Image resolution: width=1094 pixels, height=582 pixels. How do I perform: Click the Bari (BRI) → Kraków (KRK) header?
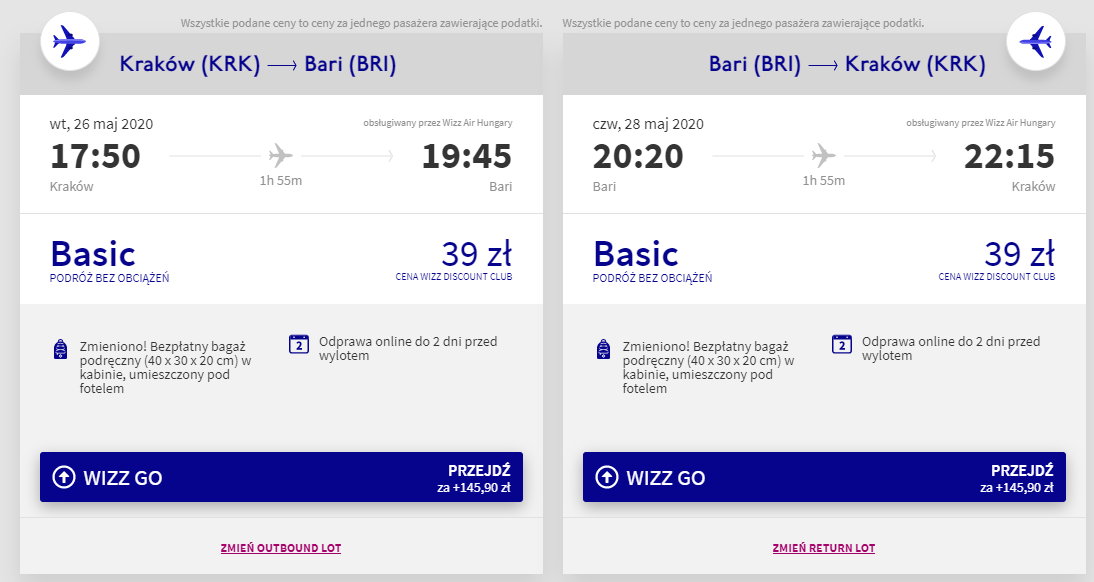847,65
